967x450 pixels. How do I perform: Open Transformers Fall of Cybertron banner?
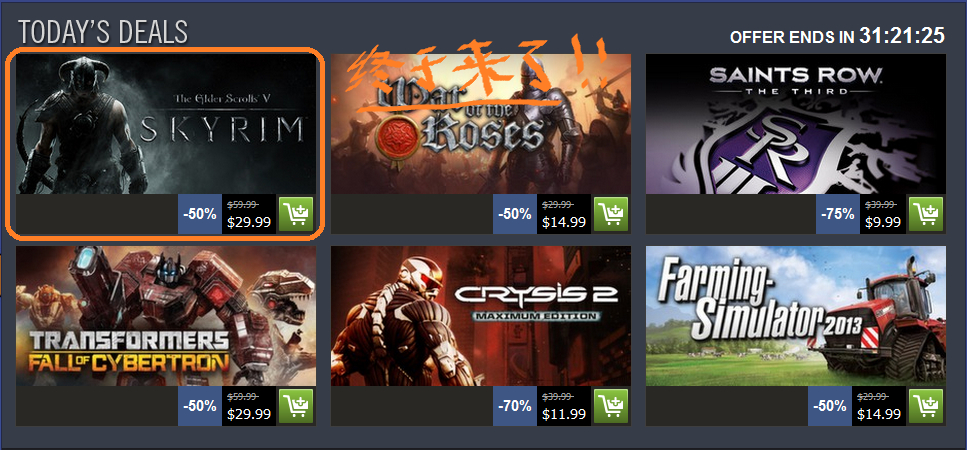(x=166, y=316)
